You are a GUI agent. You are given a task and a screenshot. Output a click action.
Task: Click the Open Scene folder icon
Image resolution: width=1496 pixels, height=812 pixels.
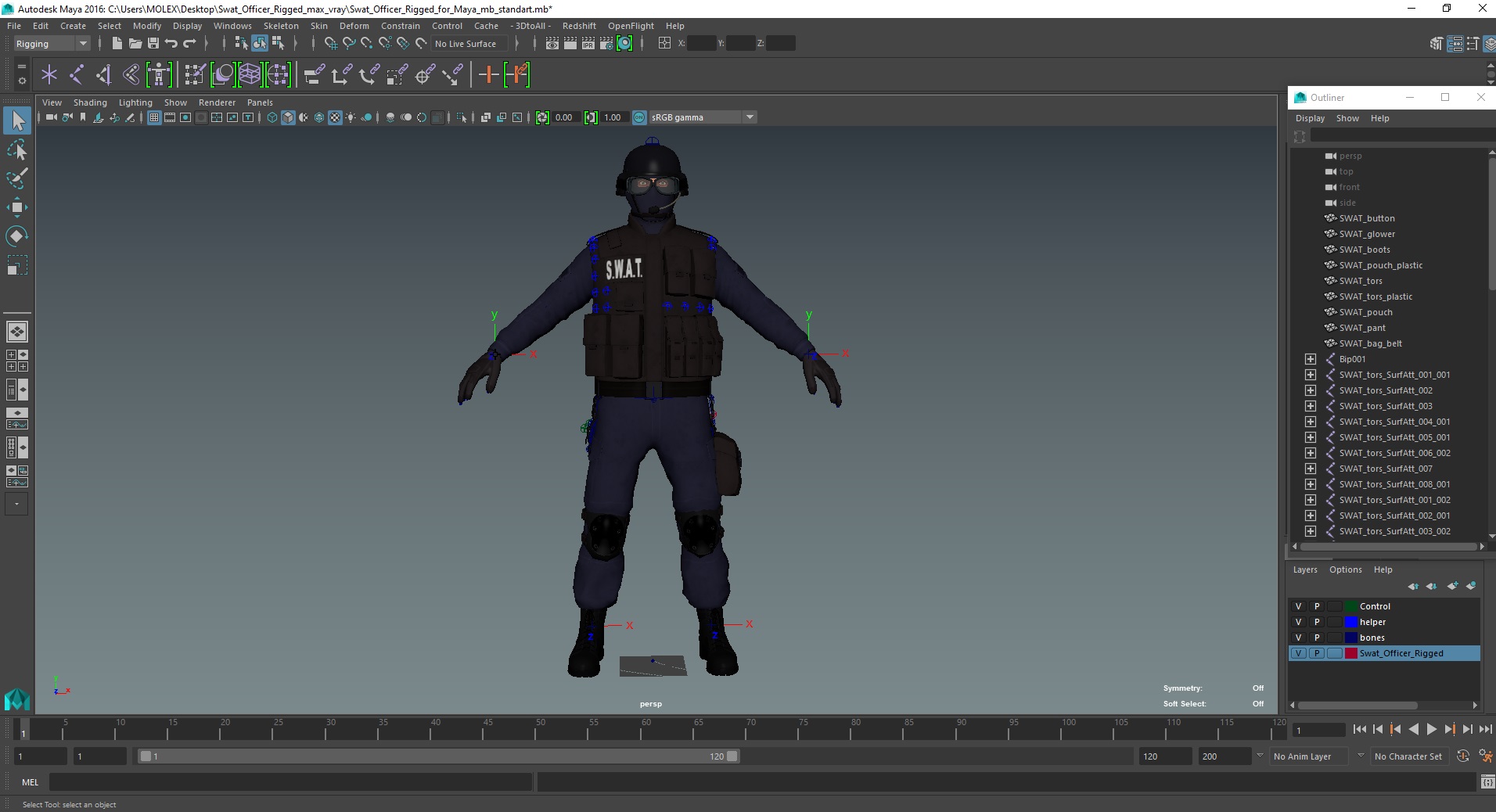pyautogui.click(x=135, y=43)
